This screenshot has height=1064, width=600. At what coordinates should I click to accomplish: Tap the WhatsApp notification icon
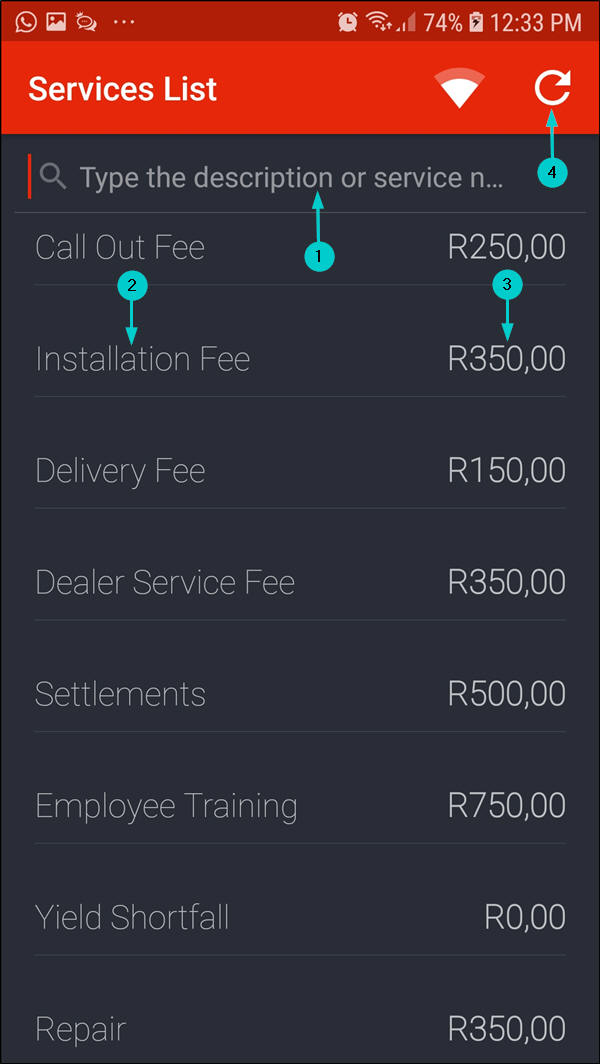click(26, 21)
